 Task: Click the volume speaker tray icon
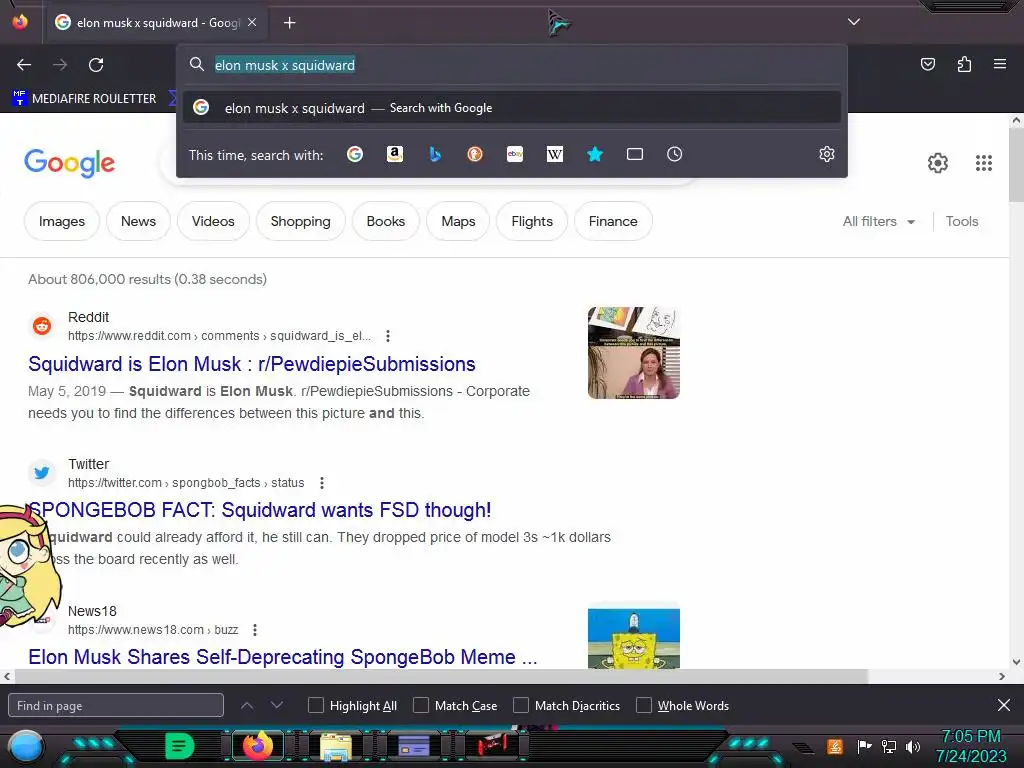click(x=913, y=746)
